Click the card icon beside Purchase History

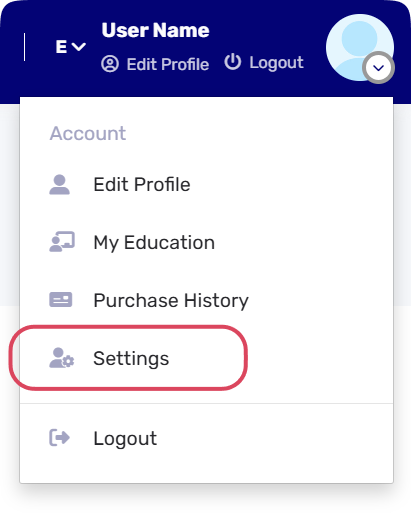tap(61, 300)
